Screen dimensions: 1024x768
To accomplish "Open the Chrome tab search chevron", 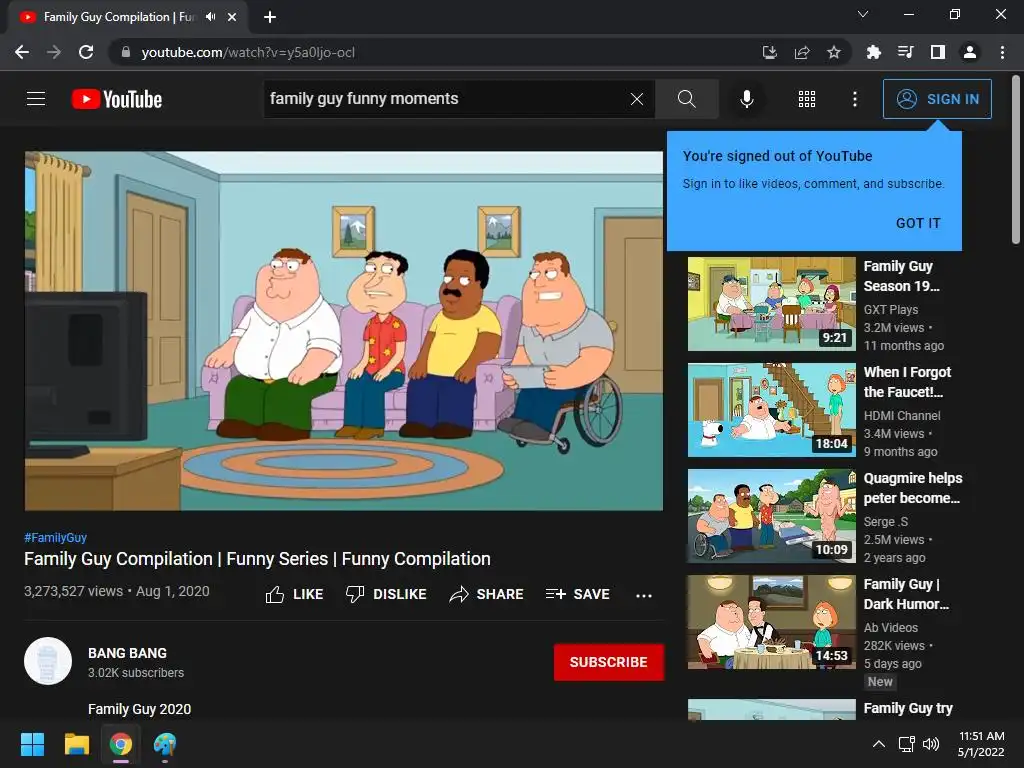I will (x=863, y=14).
